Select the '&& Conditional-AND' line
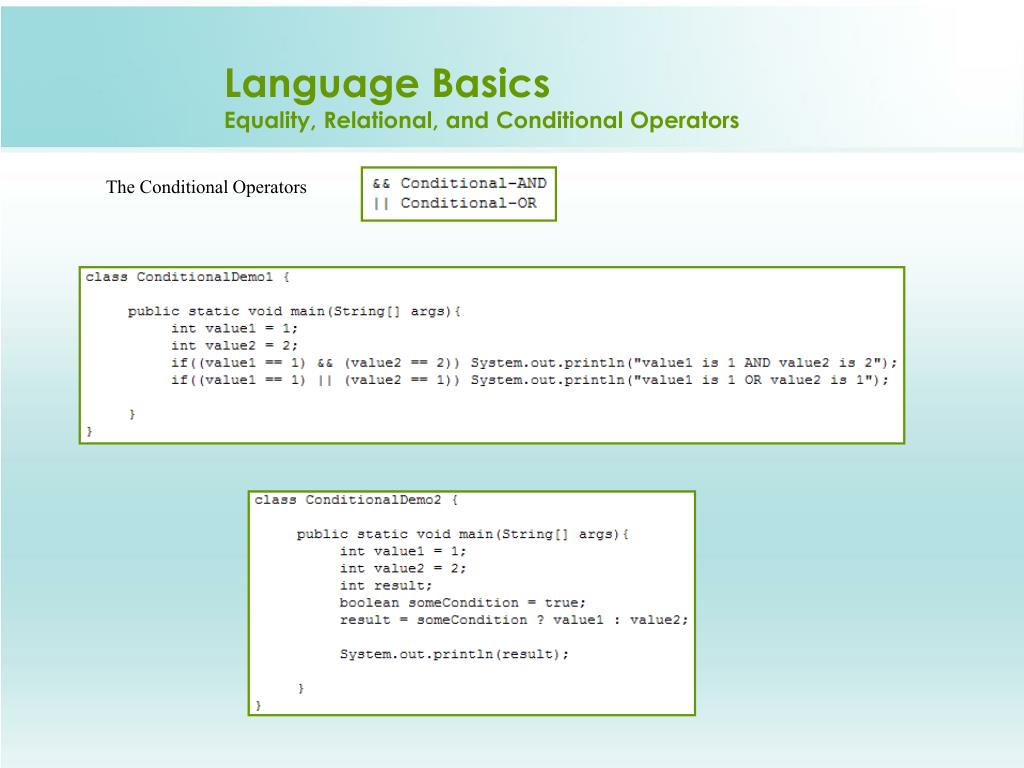1024x768 pixels. click(460, 184)
